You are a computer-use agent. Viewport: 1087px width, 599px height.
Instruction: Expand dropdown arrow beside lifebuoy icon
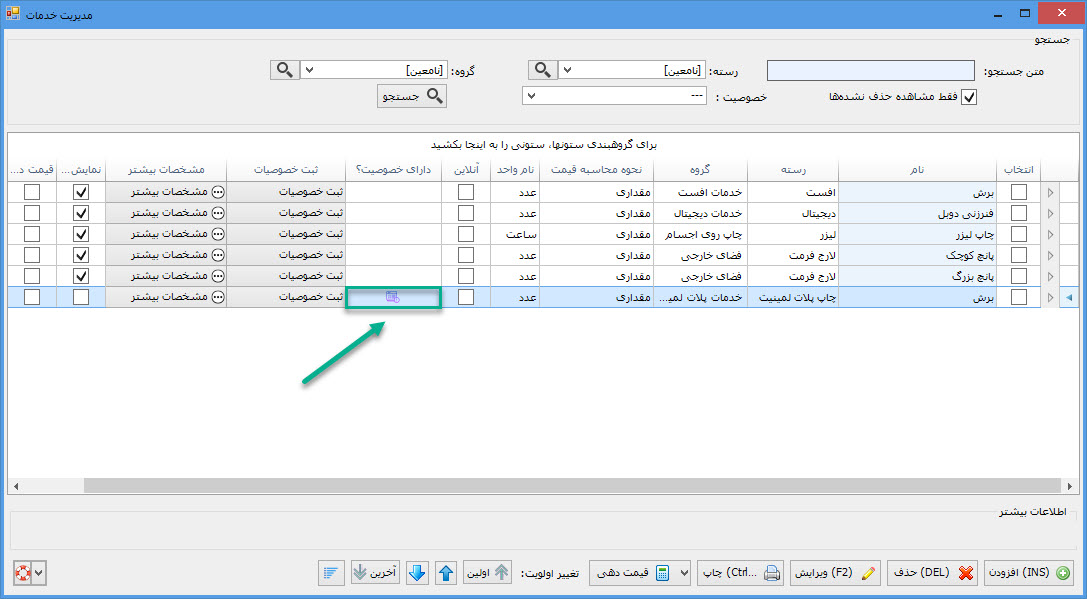click(39, 573)
